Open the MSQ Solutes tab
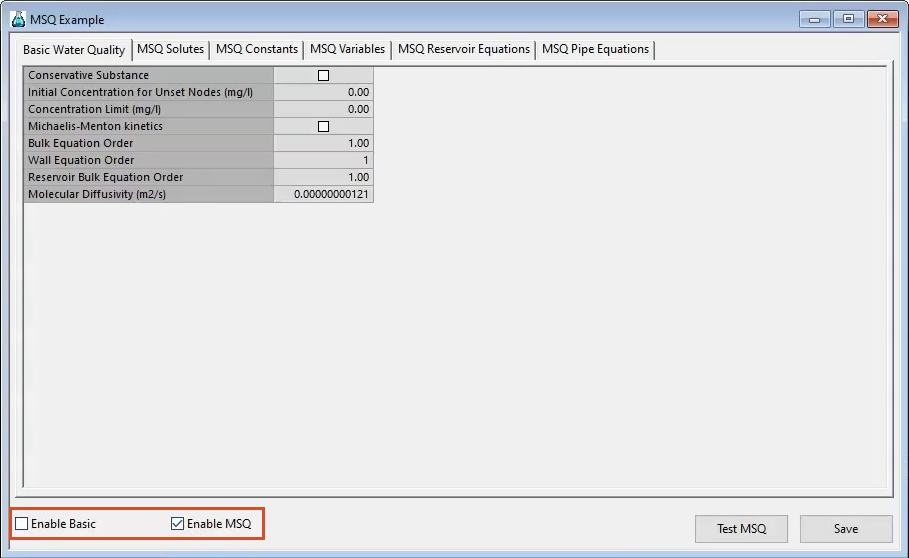The height and width of the screenshot is (558, 909). (170, 49)
